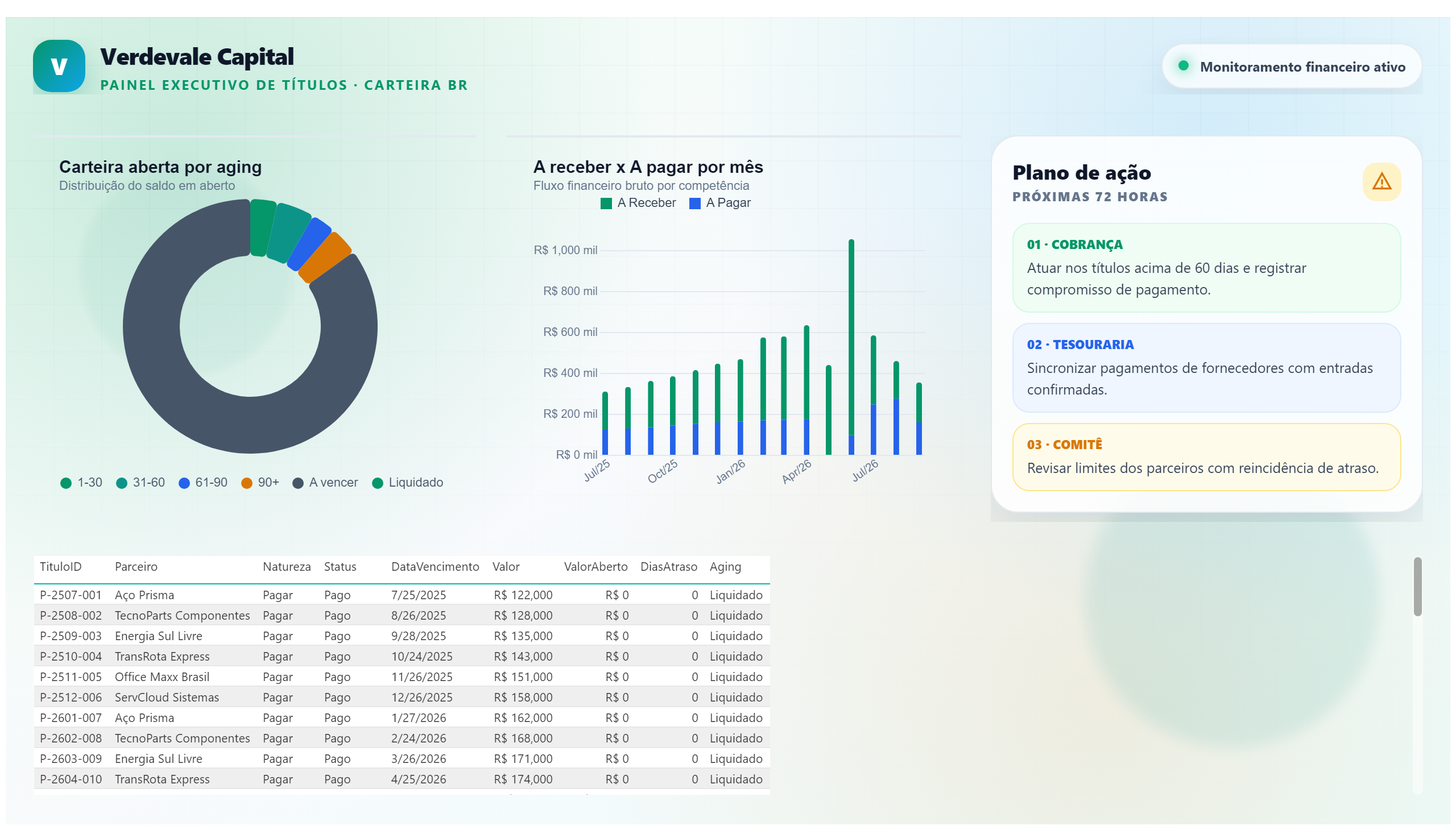
Task: Click the blue 61-90 donut slice
Action: point(308,243)
